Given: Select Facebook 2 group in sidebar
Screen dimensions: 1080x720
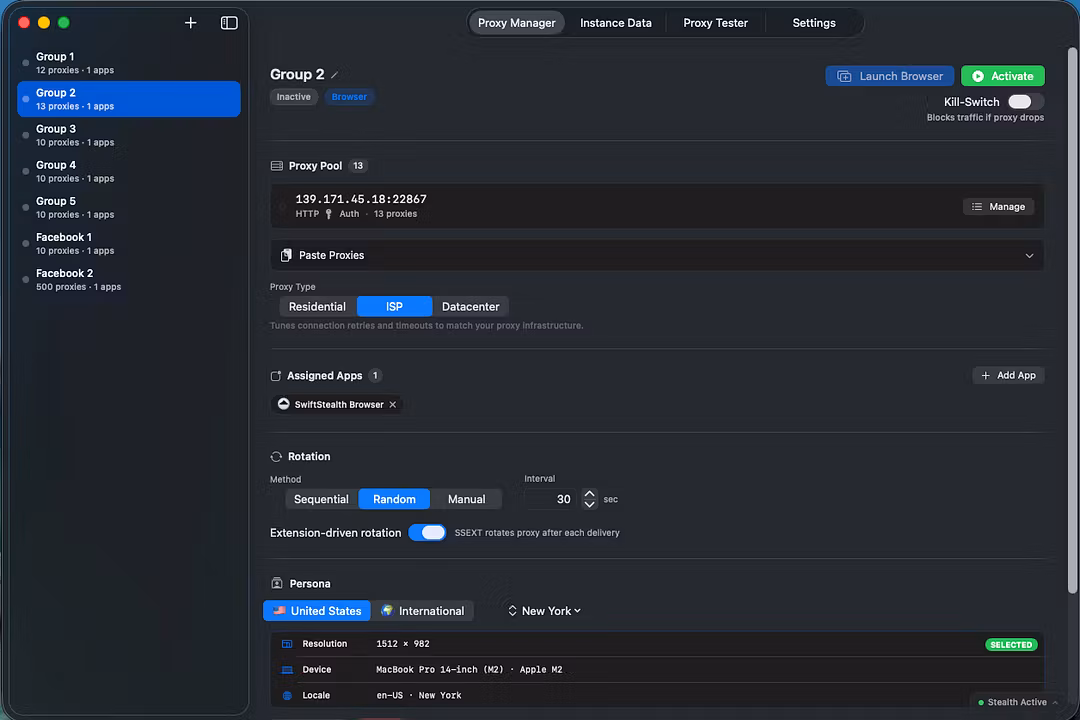Looking at the screenshot, I should tap(129, 280).
